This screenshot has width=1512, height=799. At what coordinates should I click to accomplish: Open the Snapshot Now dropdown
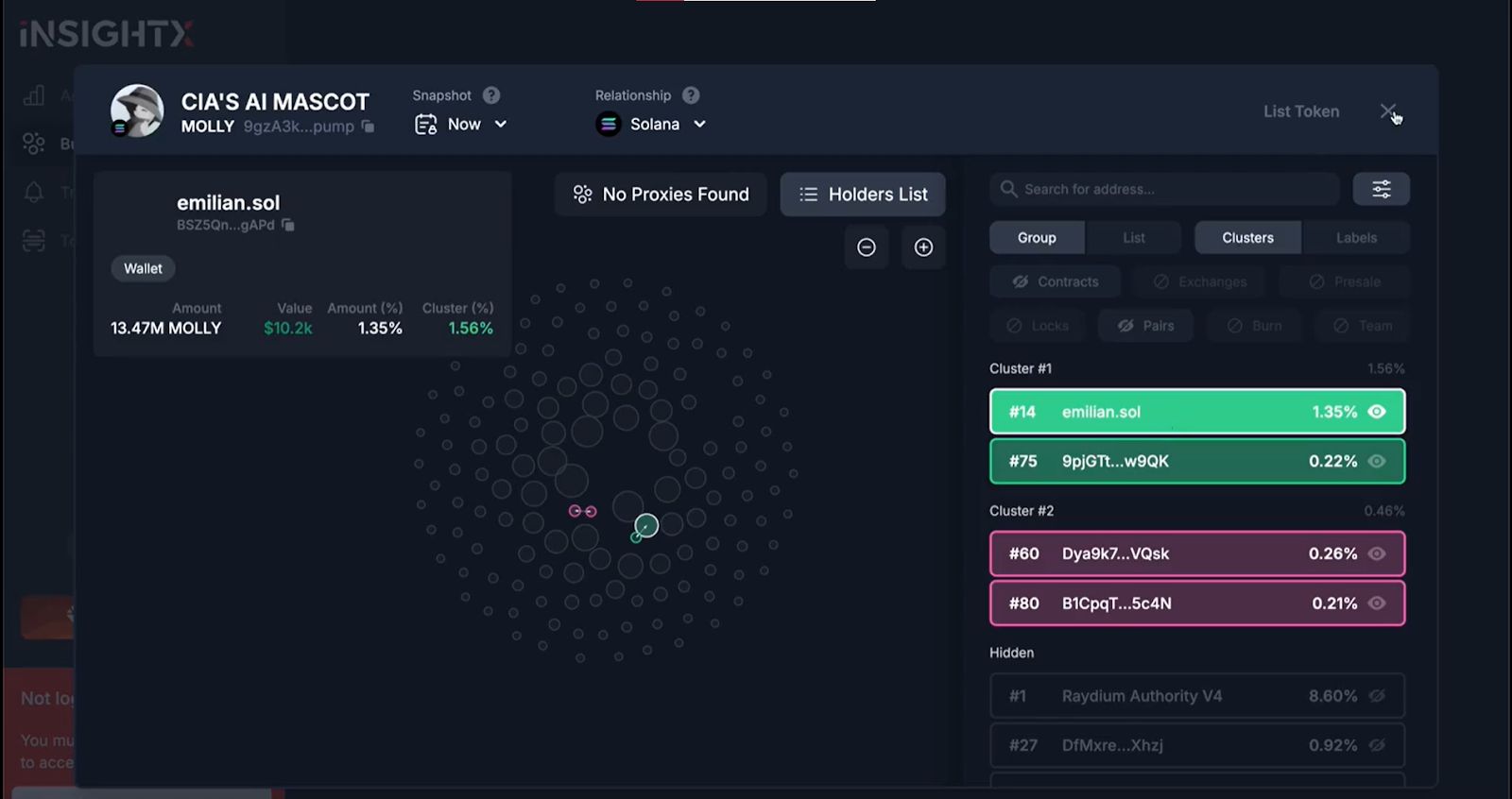461,124
